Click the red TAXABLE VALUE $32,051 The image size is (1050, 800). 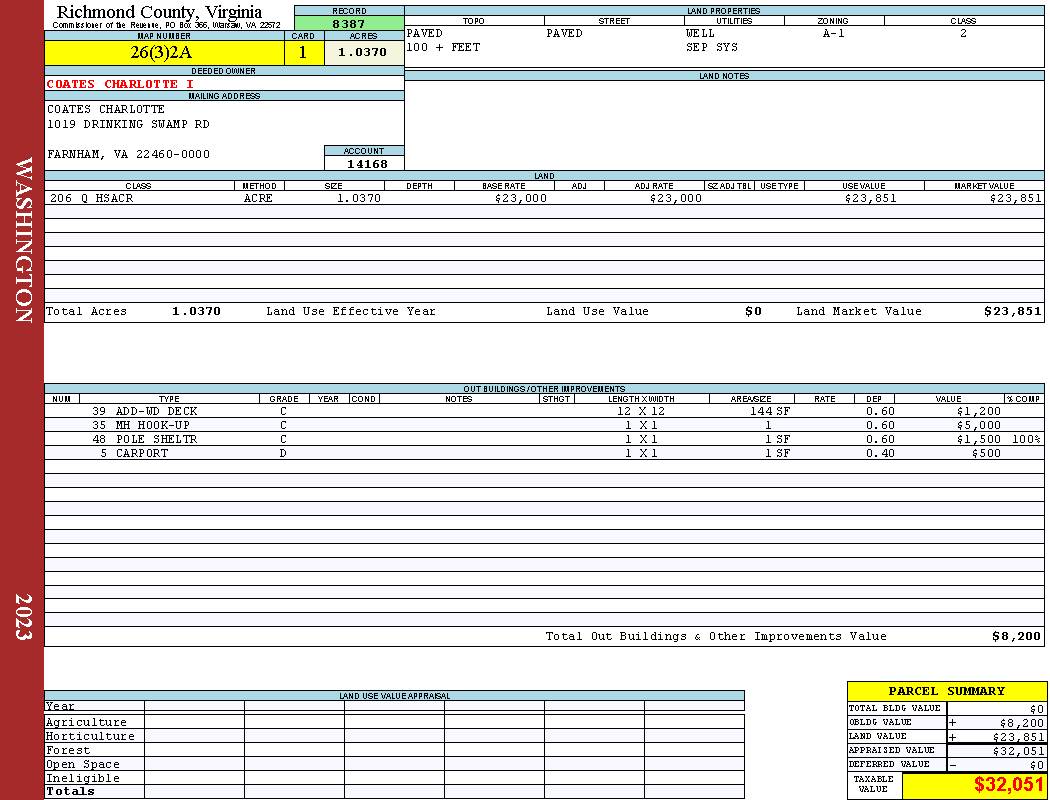point(1008,785)
